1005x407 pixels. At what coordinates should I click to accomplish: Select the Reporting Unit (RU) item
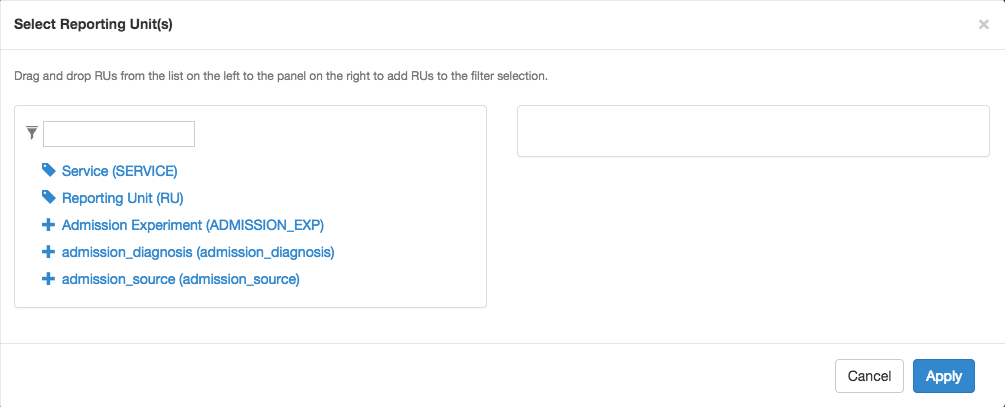122,198
